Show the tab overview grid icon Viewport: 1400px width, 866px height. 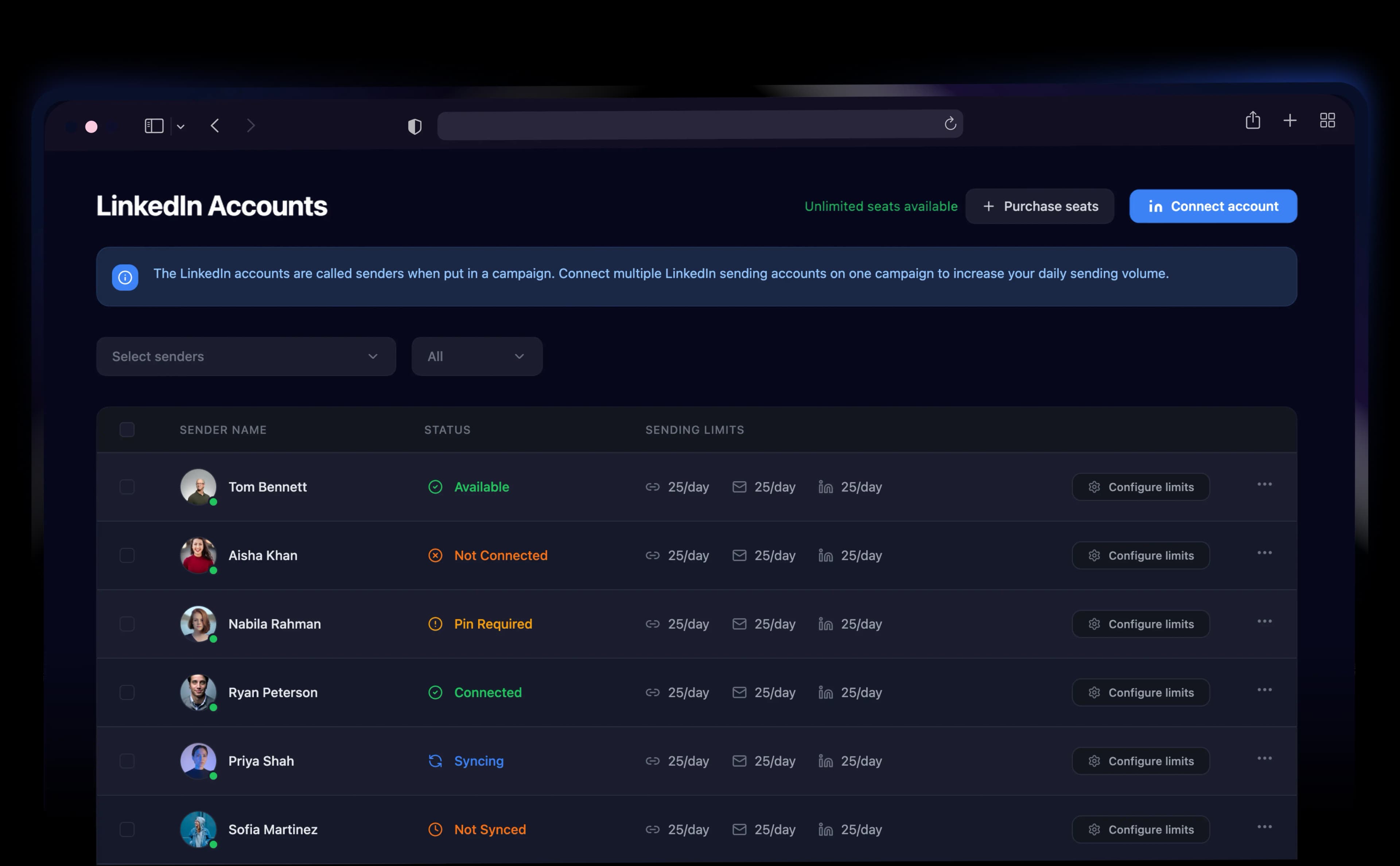click(1327, 120)
